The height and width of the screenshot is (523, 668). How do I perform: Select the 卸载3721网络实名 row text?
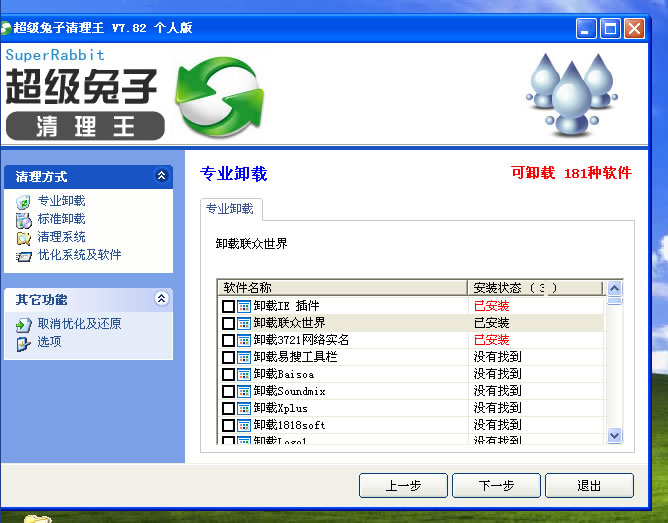coord(301,340)
